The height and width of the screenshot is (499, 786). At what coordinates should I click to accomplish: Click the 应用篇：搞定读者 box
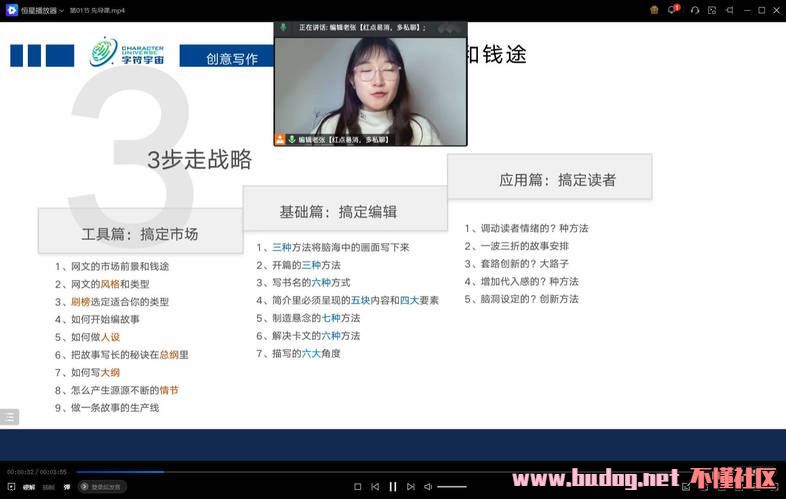(x=549, y=177)
